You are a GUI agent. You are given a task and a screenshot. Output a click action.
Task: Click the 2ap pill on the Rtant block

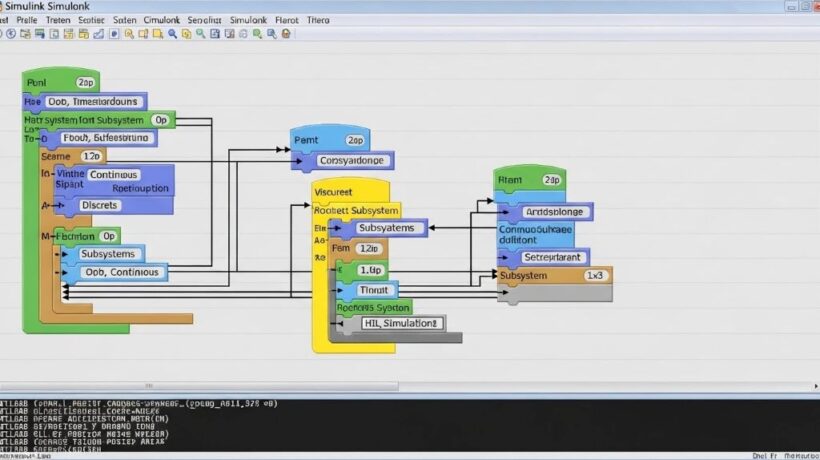coord(552,180)
